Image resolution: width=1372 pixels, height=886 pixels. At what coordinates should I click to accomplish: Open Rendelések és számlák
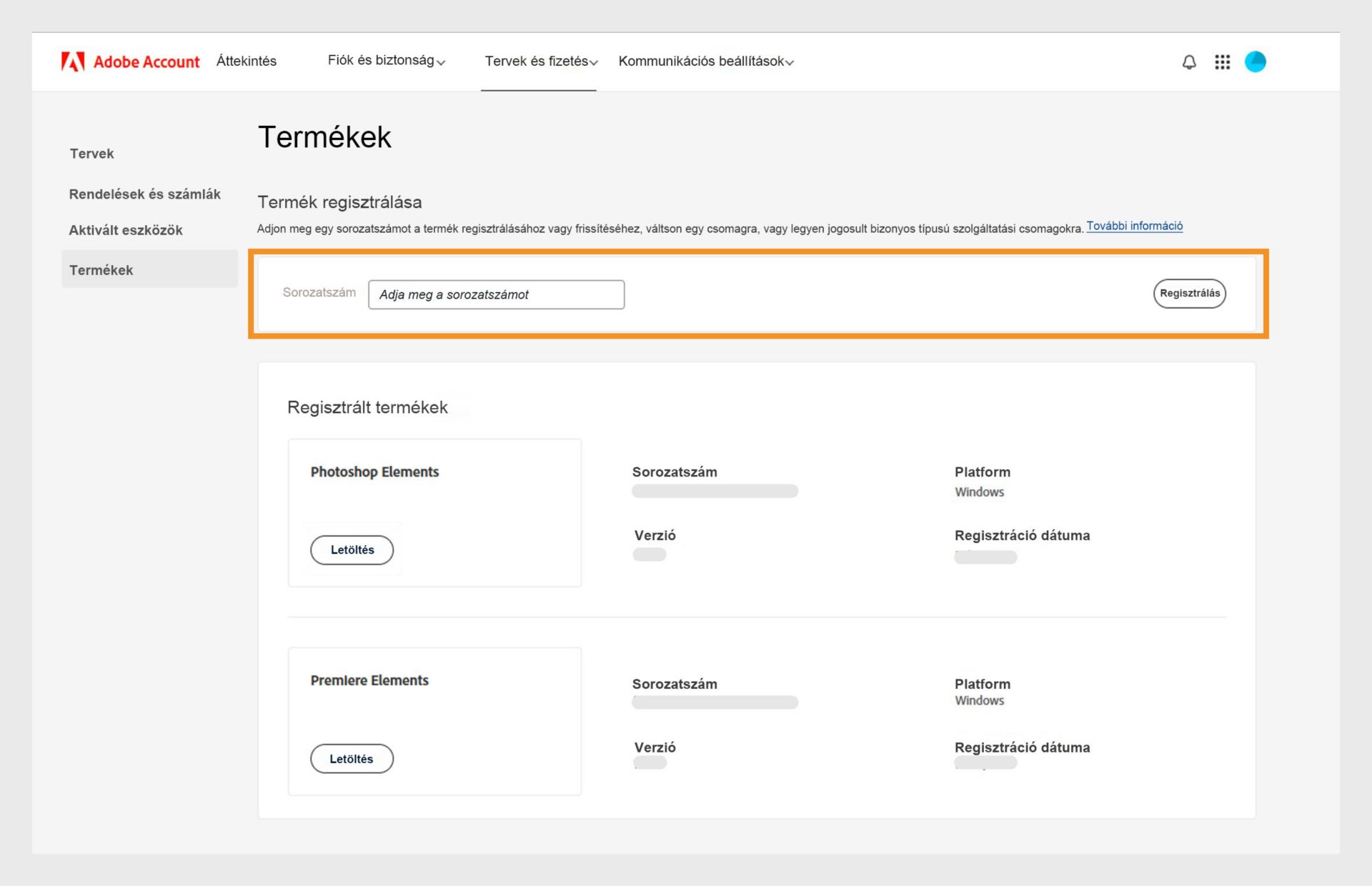[144, 194]
